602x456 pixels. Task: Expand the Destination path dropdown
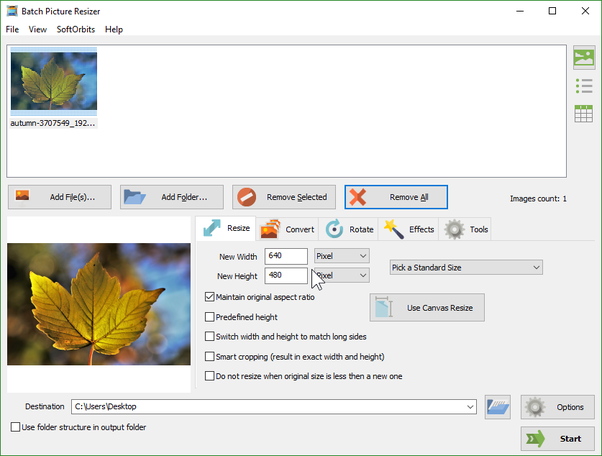[x=470, y=407]
